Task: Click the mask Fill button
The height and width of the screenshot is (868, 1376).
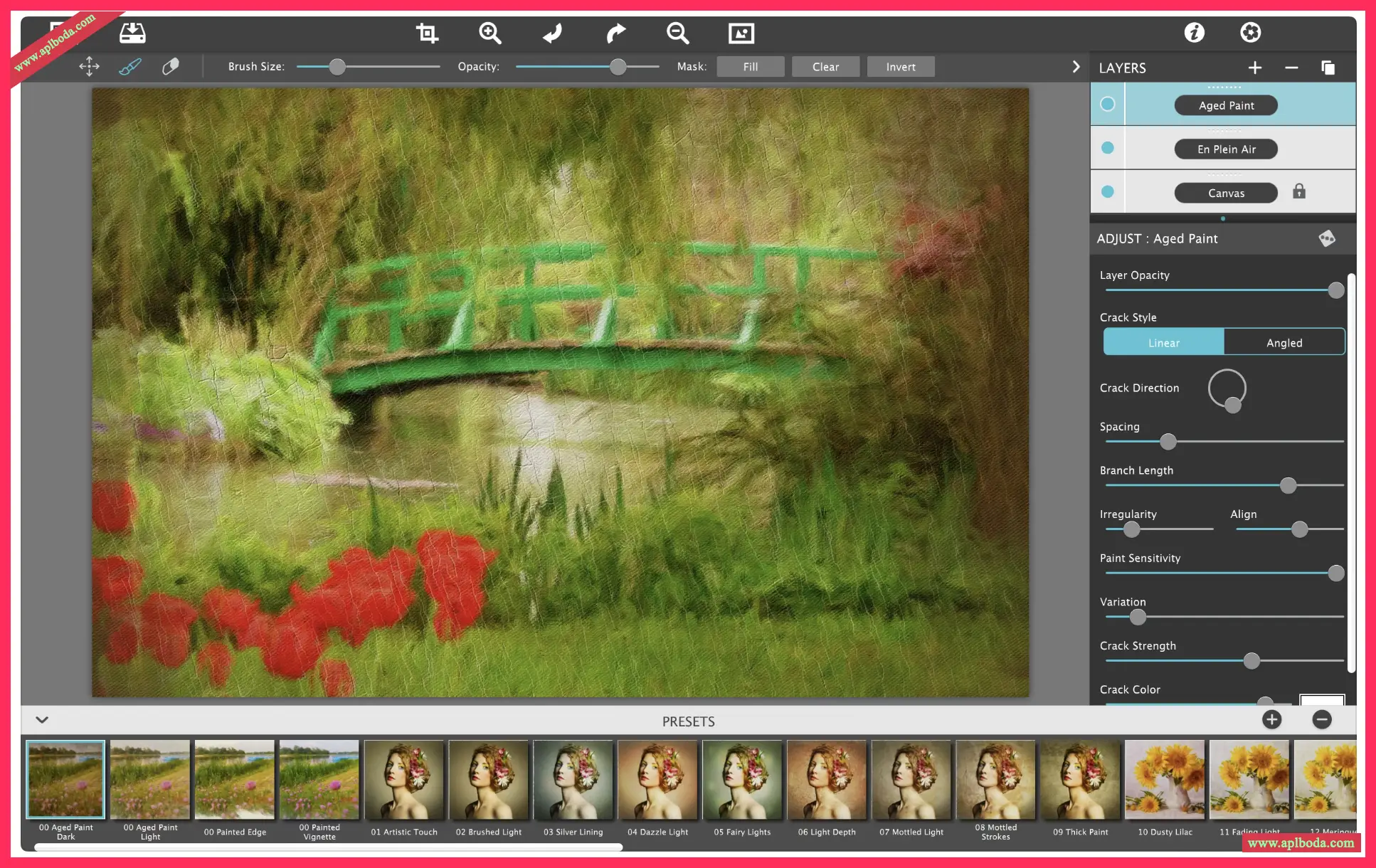Action: (750, 67)
